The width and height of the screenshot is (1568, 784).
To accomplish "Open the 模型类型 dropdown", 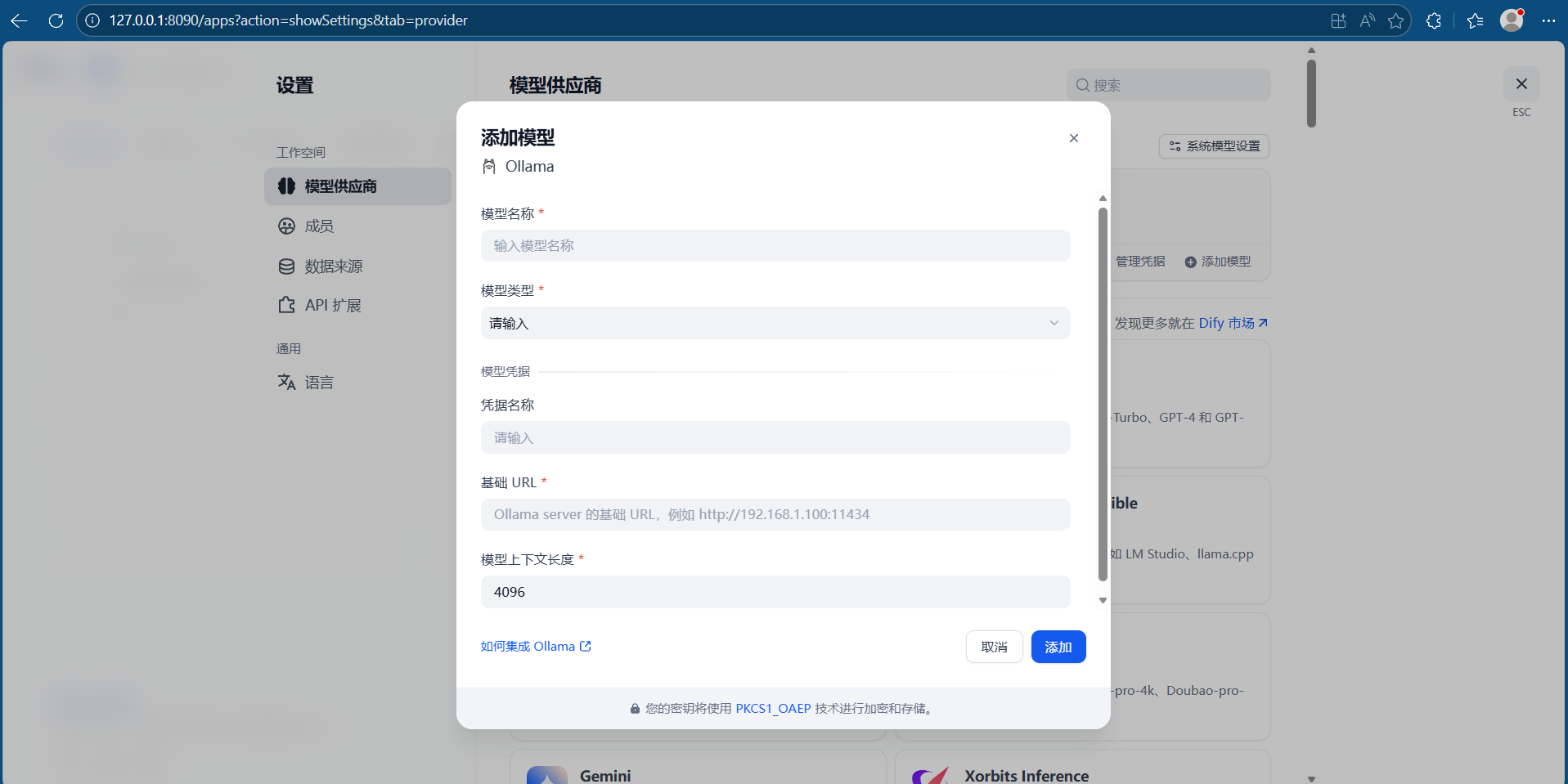I will click(775, 323).
